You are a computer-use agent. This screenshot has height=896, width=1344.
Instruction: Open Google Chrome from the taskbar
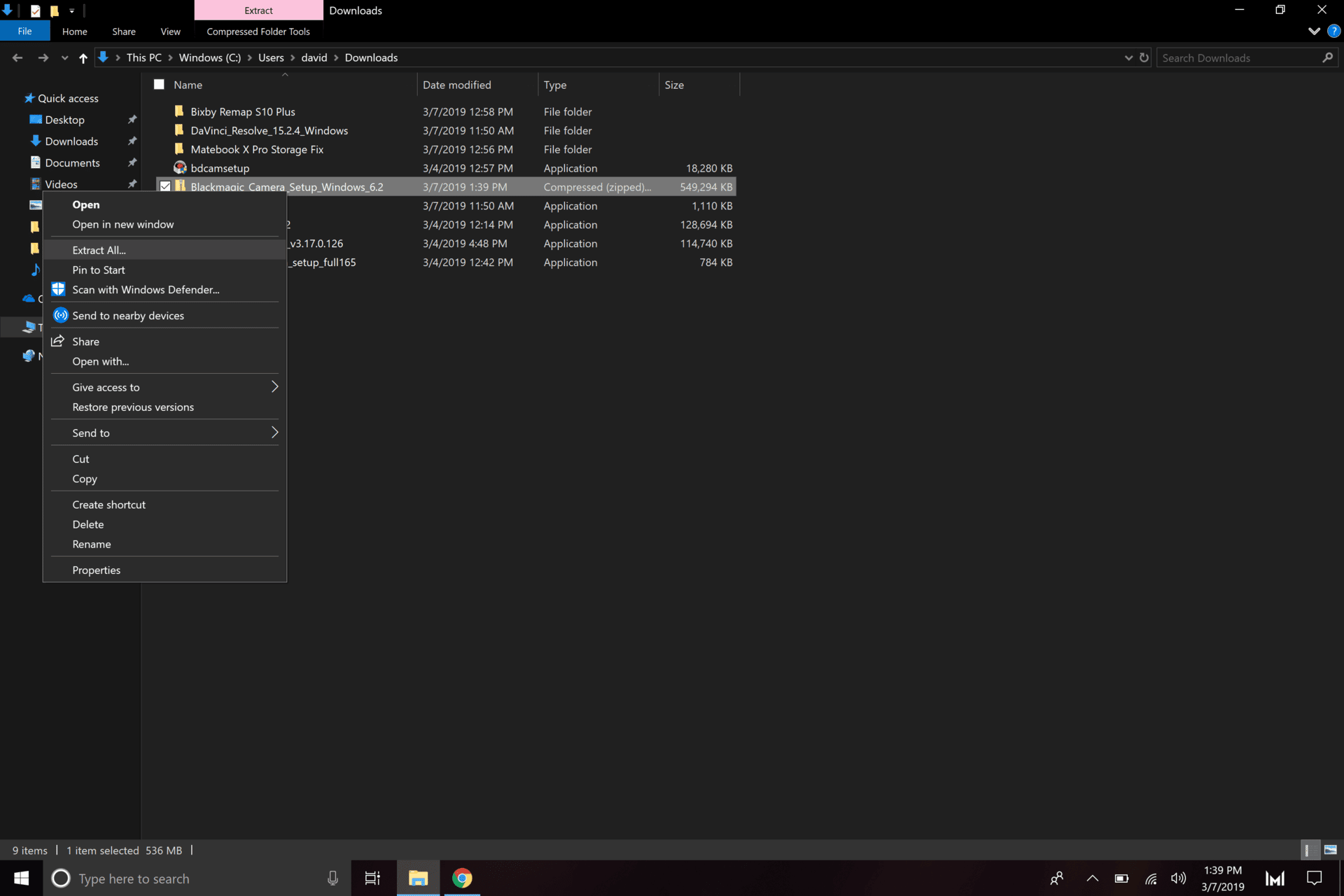click(x=462, y=878)
